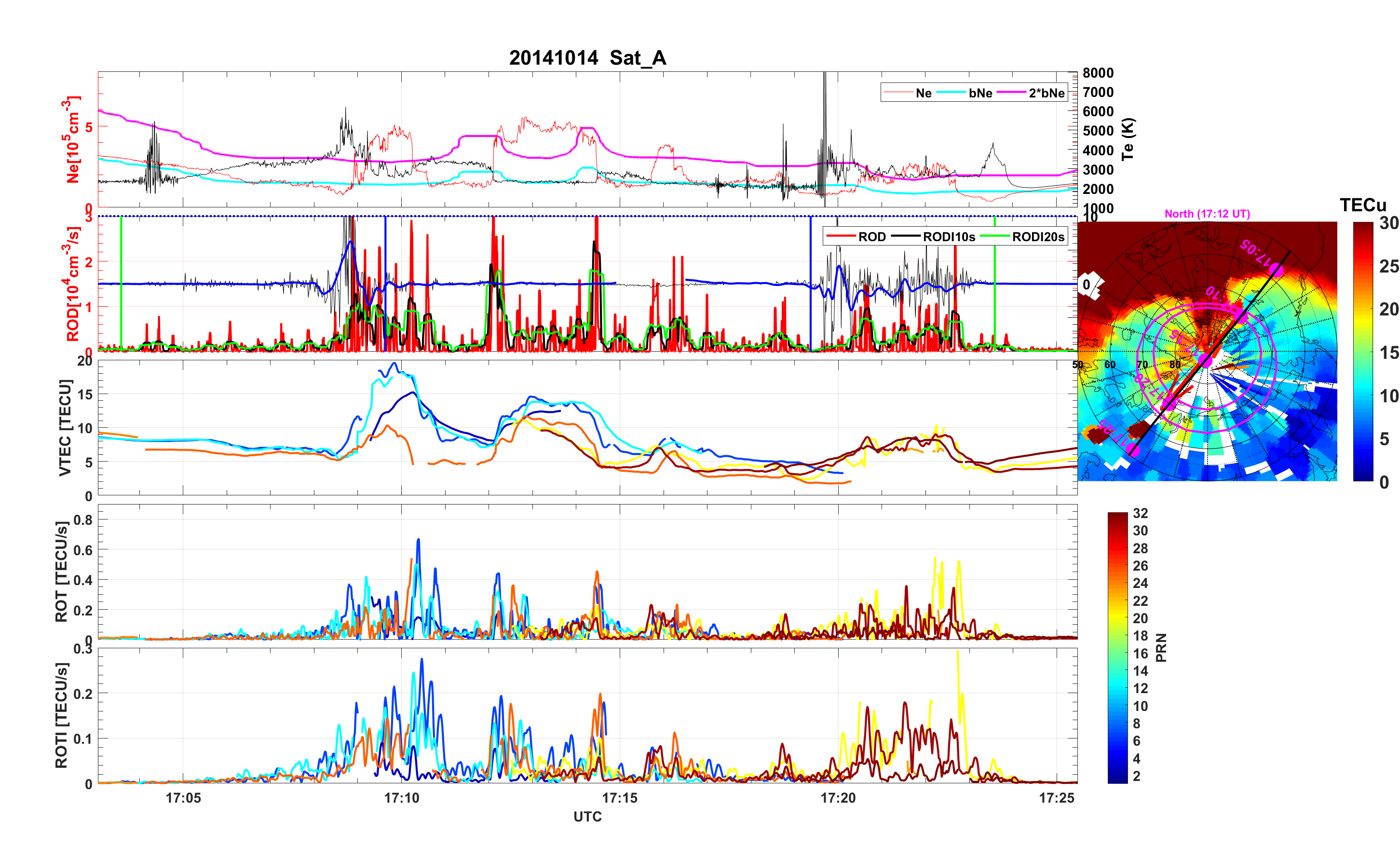Click the TECu colorbar near value 20
This screenshot has height=847, width=1400.
[x=1363, y=309]
